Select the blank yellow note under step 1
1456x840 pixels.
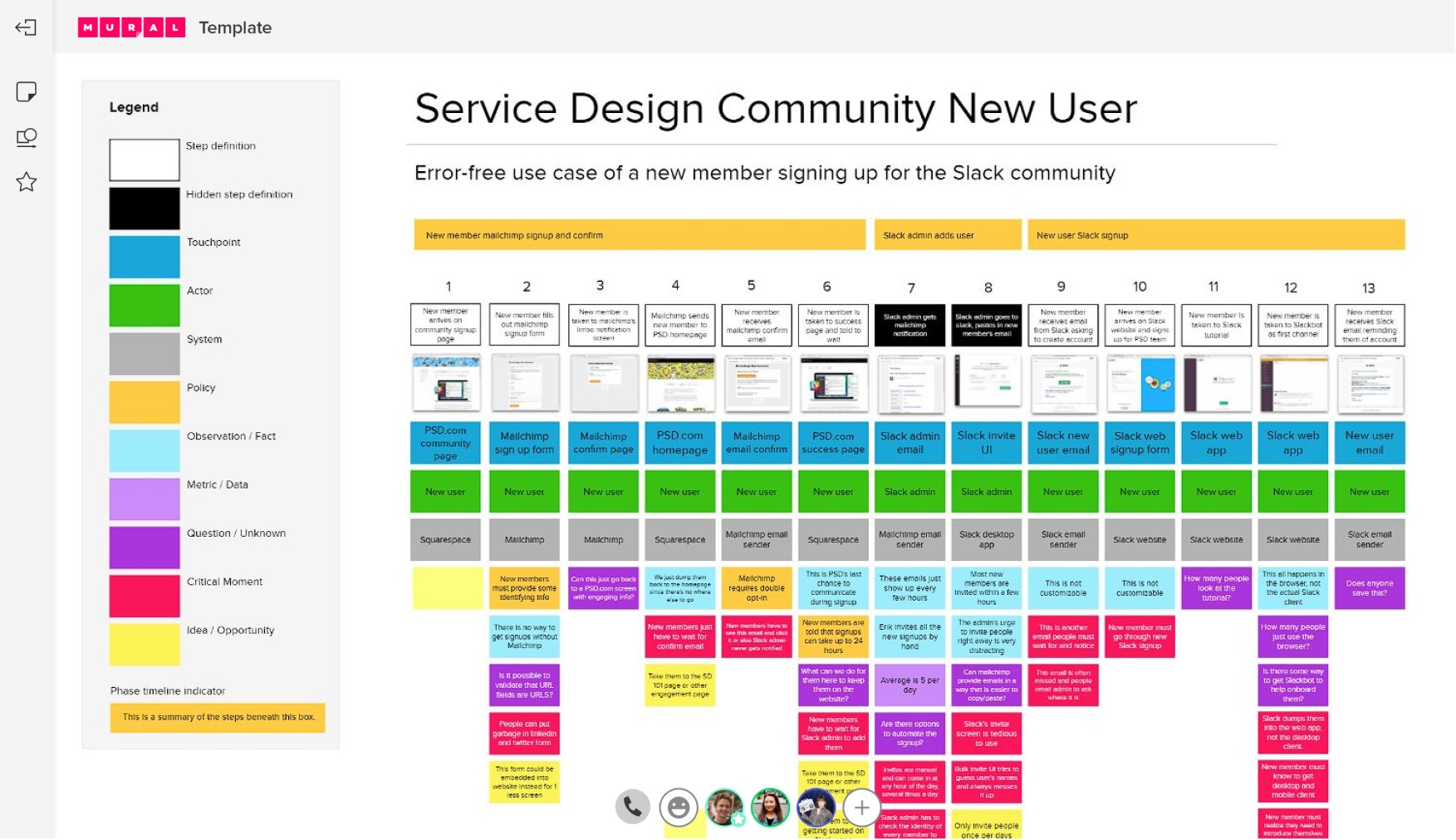coord(447,588)
